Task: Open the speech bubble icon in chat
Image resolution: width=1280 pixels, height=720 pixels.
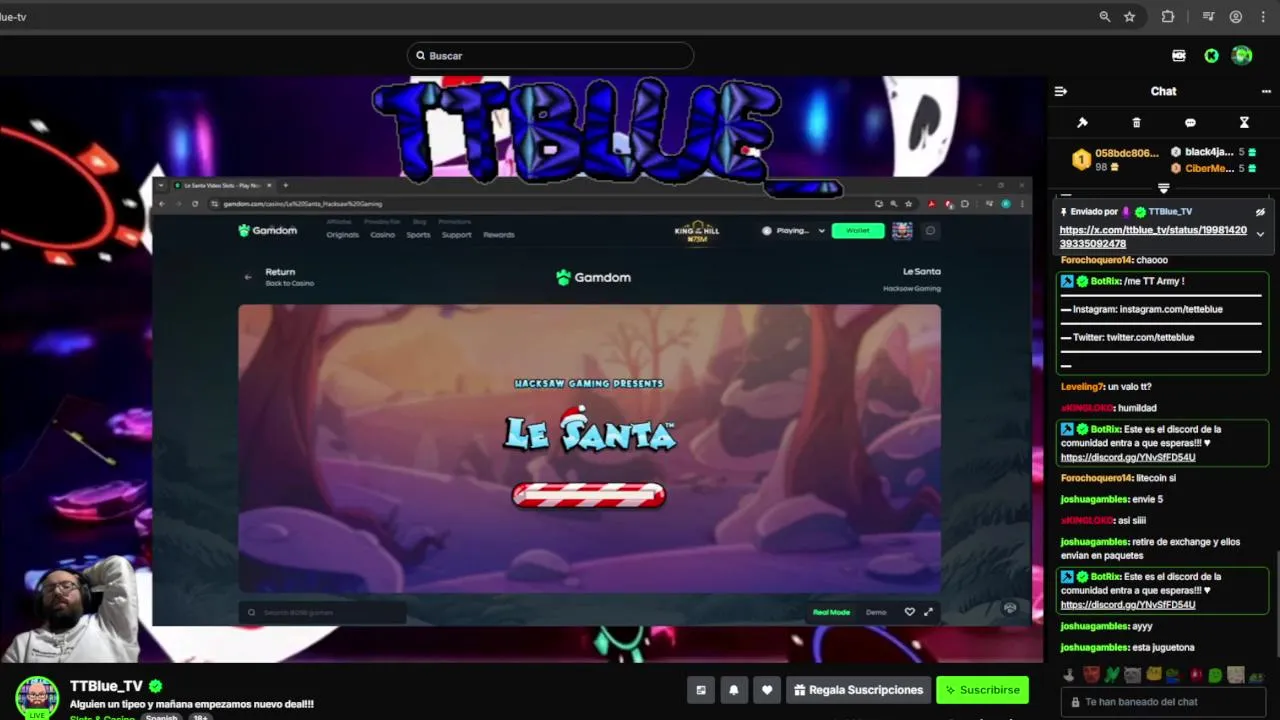Action: 1190,122
